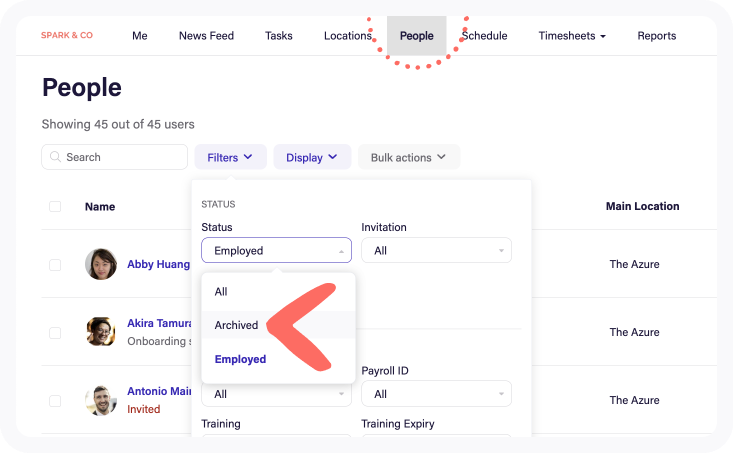Click the search magnifier icon
Image resolution: width=733 pixels, height=453 pixels.
[55, 157]
